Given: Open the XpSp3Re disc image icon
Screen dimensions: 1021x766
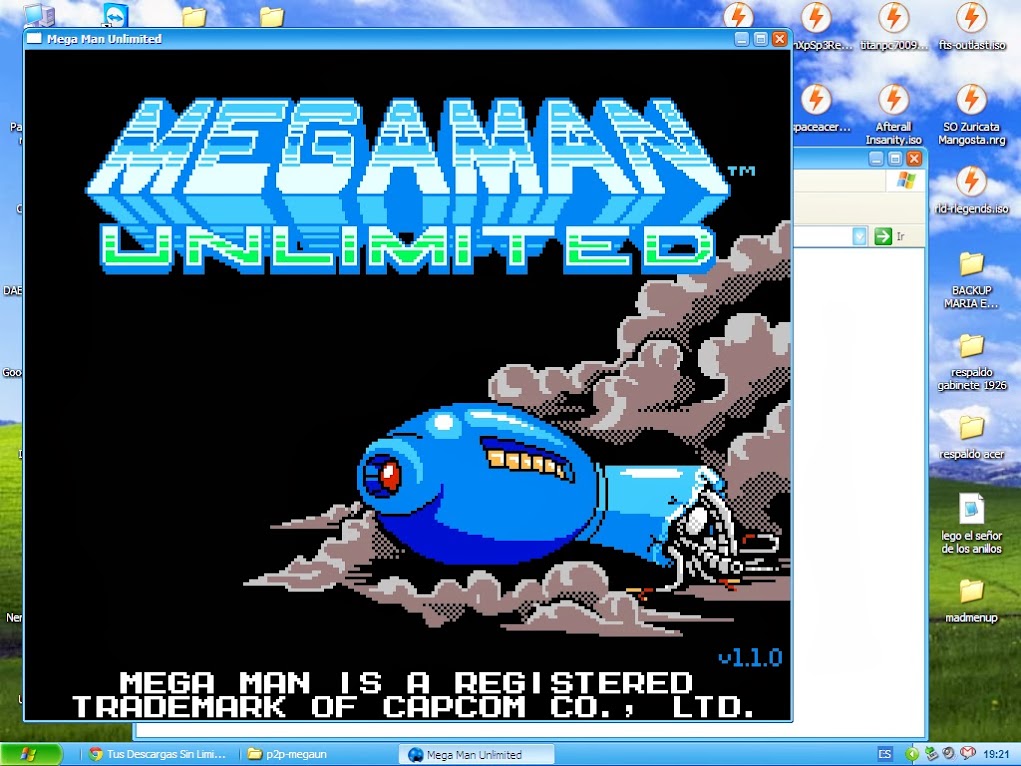Looking at the screenshot, I should pos(818,26).
